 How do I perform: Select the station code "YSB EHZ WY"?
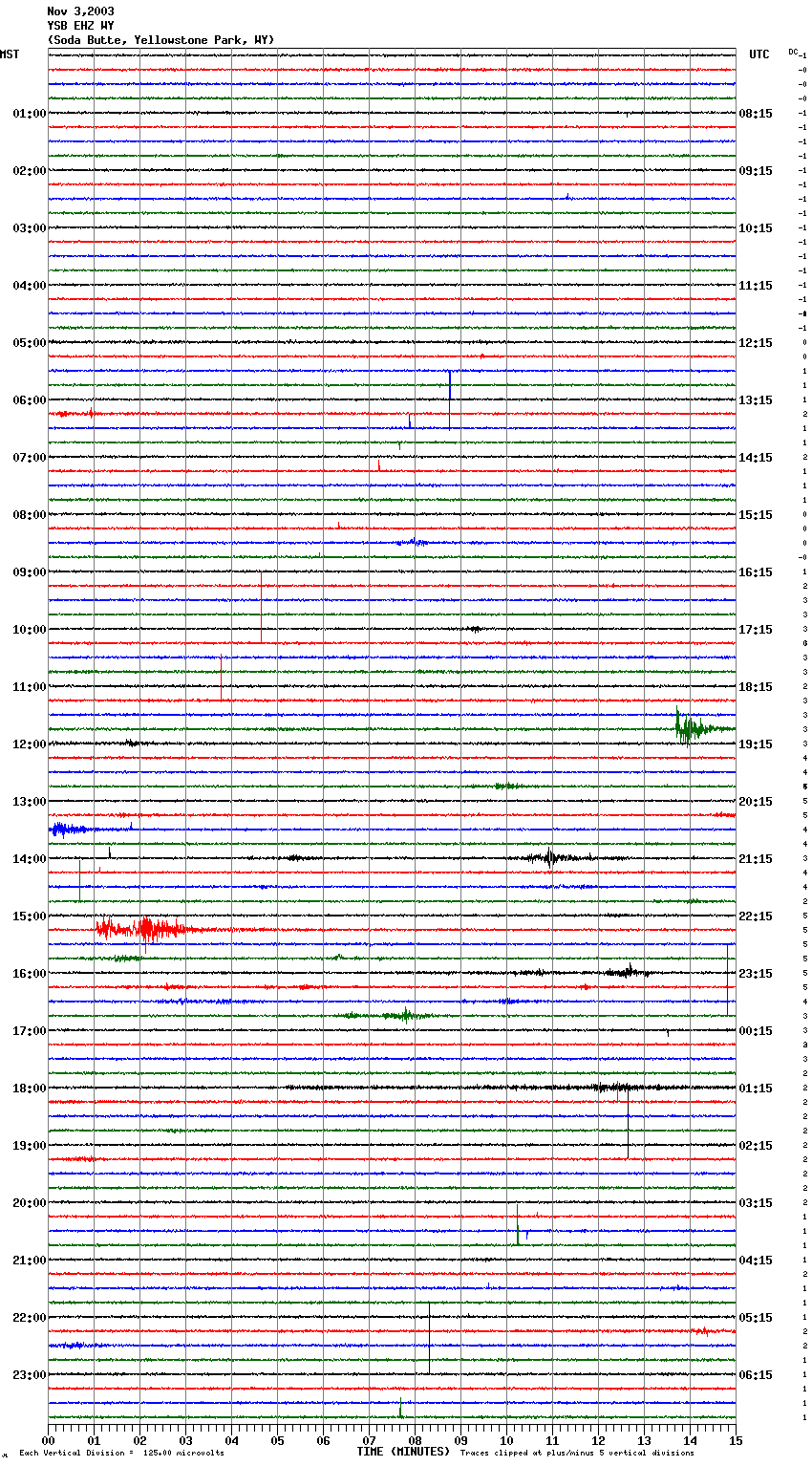(80, 26)
